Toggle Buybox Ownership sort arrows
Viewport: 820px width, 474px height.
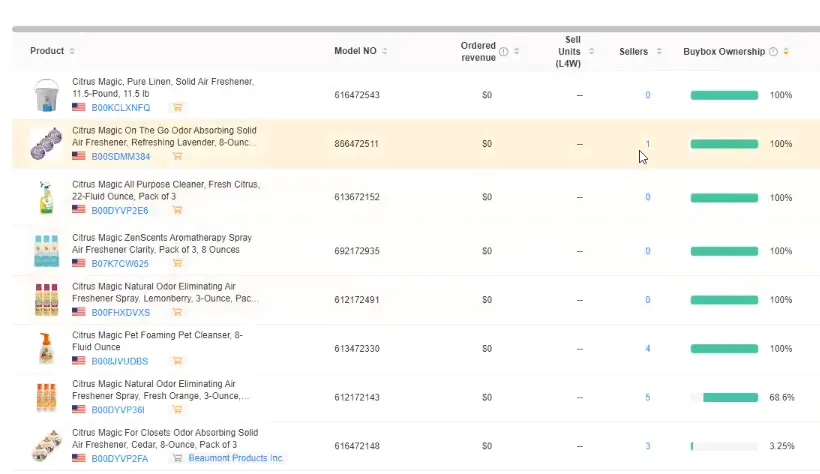coord(786,52)
